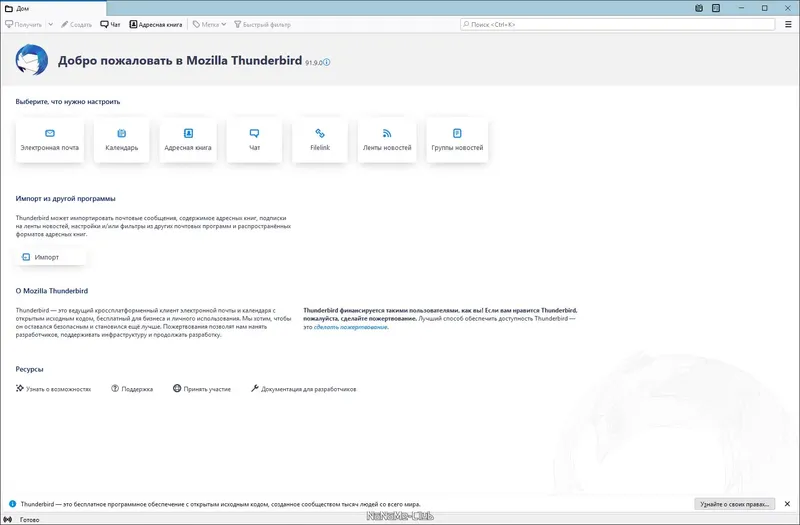The height and width of the screenshot is (525, 800).
Task: Click the version info icon next to 91.9.0
Action: click(x=327, y=62)
